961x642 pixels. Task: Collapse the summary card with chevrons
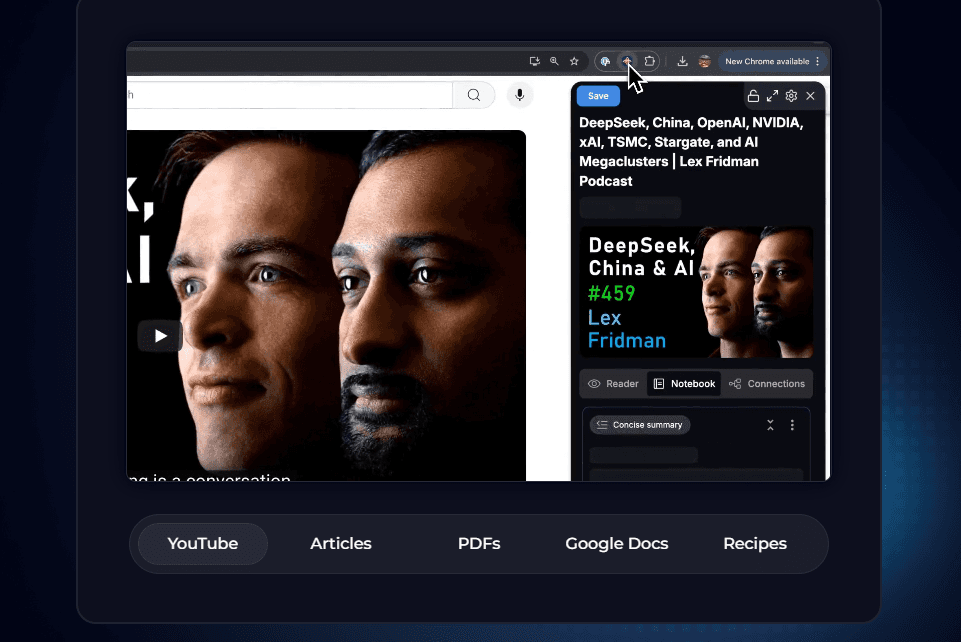(770, 425)
